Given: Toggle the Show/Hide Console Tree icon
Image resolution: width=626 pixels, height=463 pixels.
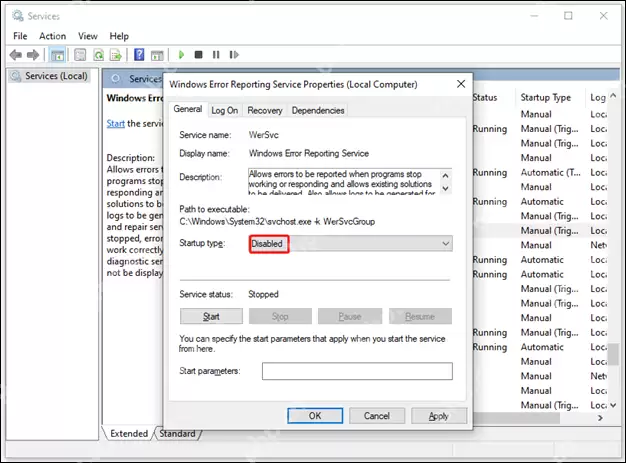Looking at the screenshot, I should pos(57,55).
